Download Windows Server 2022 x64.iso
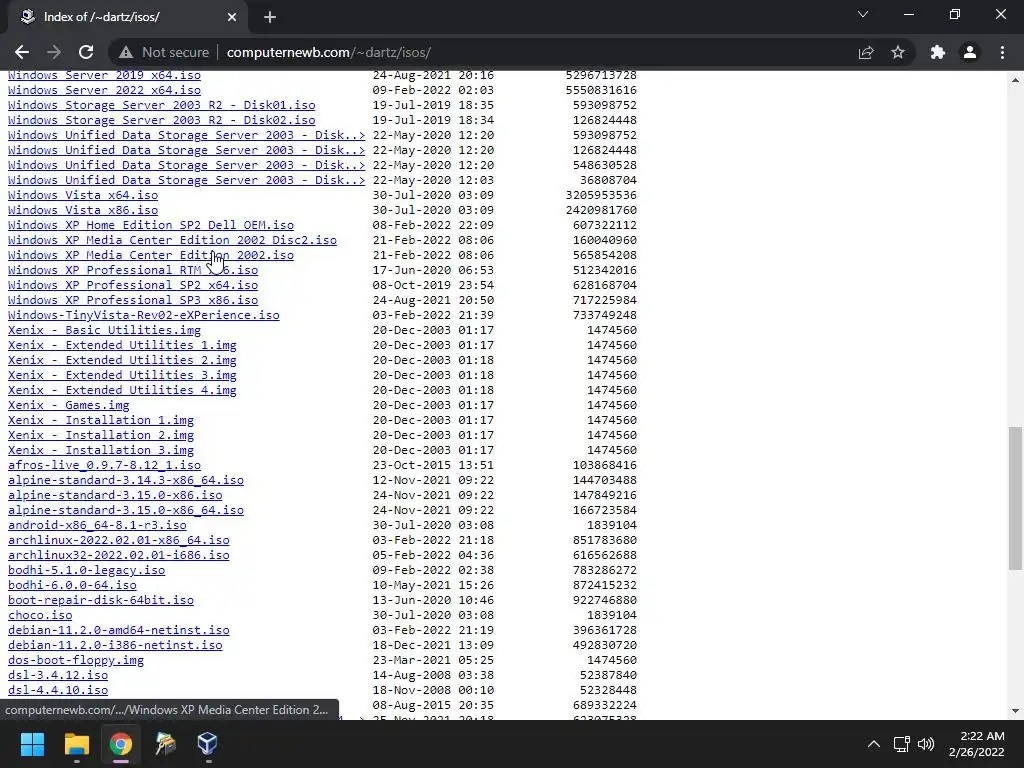The image size is (1024, 768). (104, 90)
